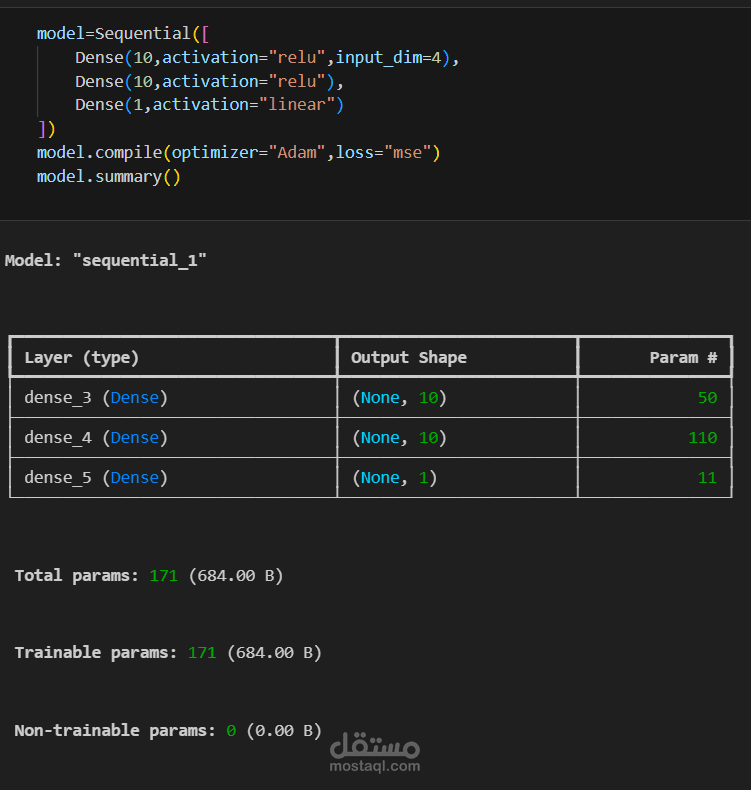
Task: Click the model=Sequential([ code line
Action: (x=121, y=33)
